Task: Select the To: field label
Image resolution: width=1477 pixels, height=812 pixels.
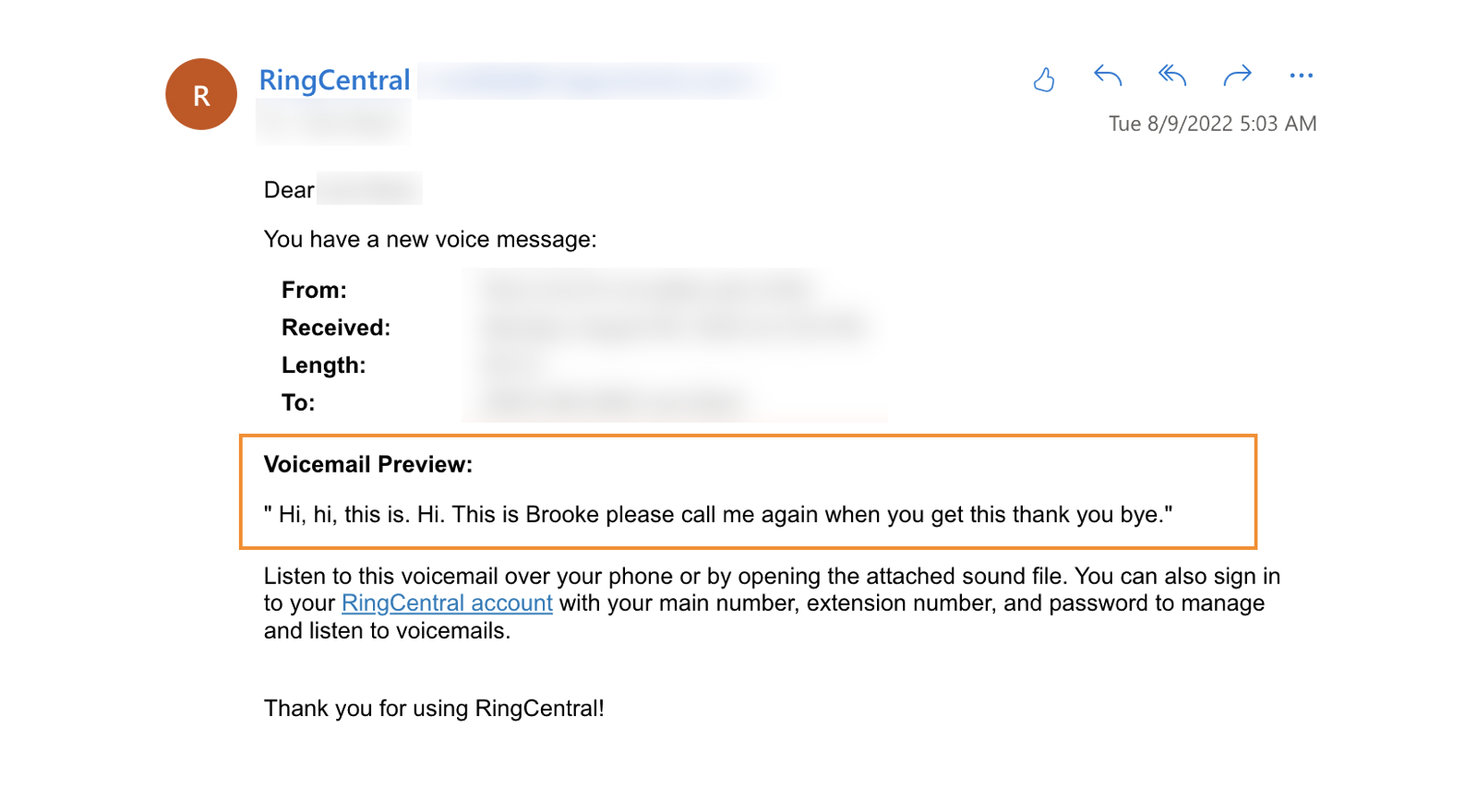Action: click(298, 402)
